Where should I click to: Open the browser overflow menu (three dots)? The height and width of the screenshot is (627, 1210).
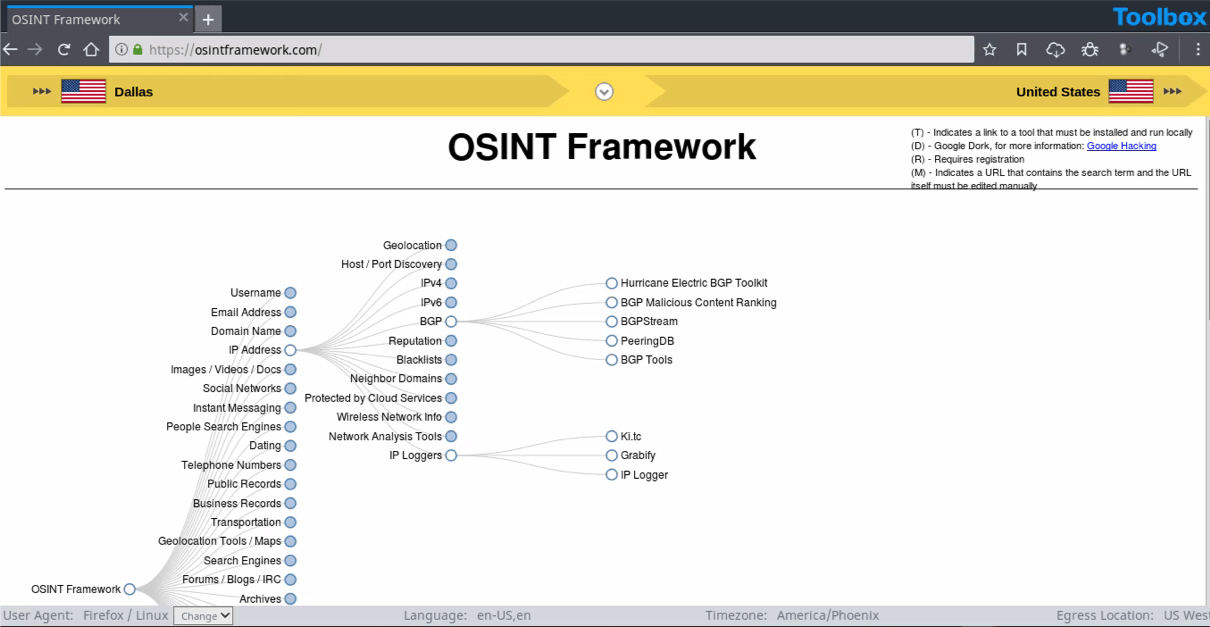(x=1197, y=49)
